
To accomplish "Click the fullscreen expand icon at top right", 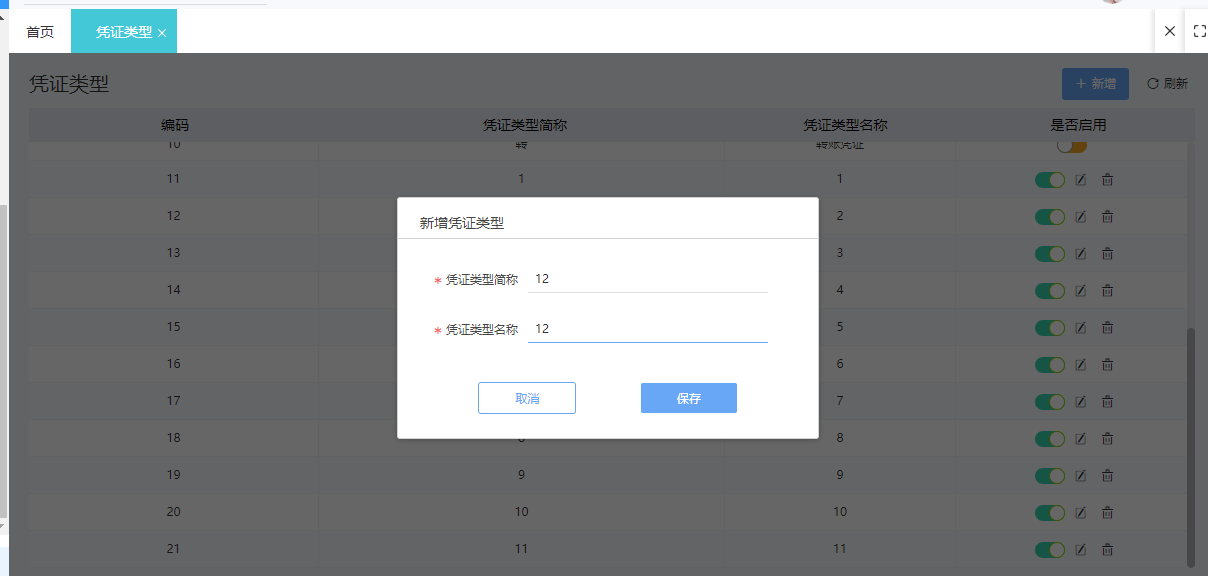I will [x=1199, y=31].
